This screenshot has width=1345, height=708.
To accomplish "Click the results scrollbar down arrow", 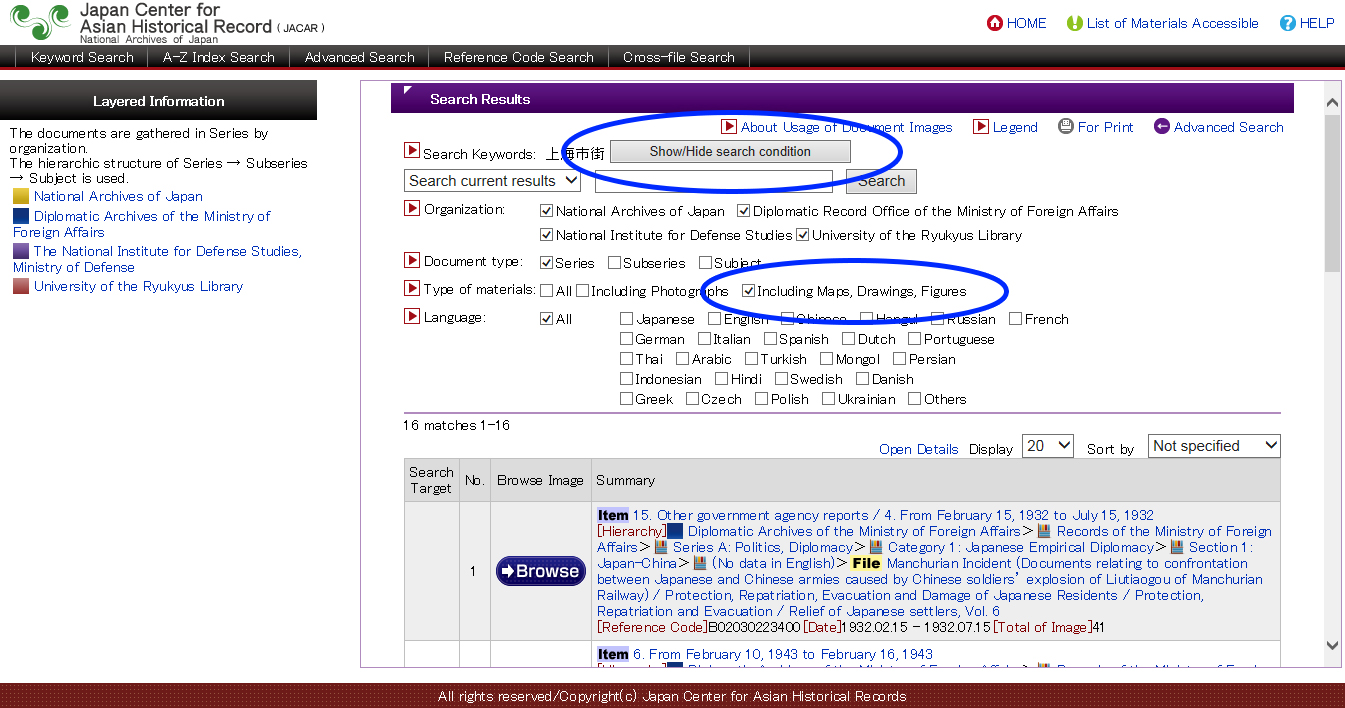I will tap(1332, 646).
